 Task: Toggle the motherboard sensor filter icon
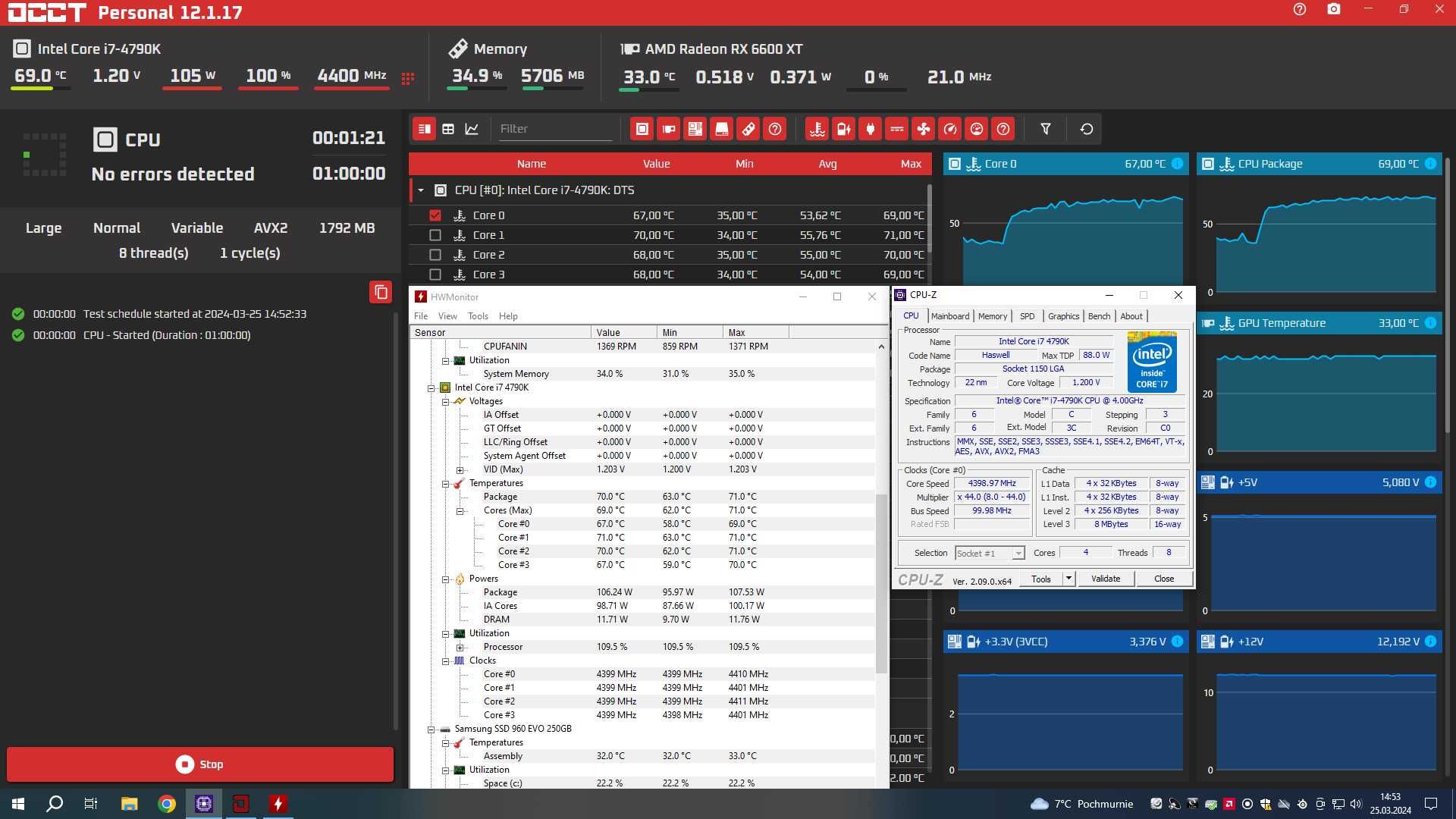point(695,129)
